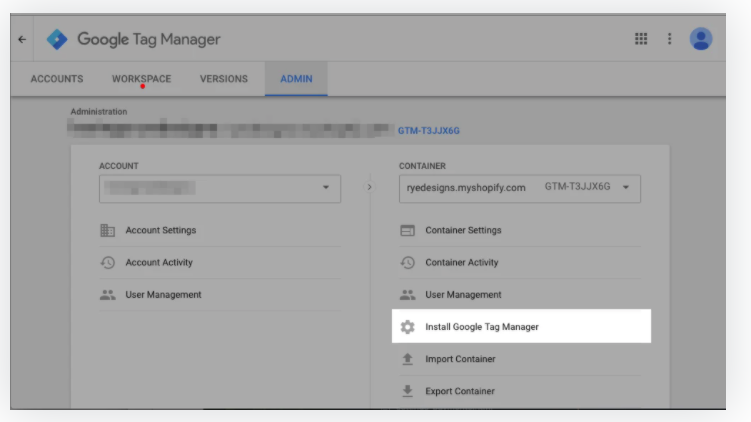Click the dropdown arrow in the Account selector
The image size is (751, 422).
click(x=326, y=187)
